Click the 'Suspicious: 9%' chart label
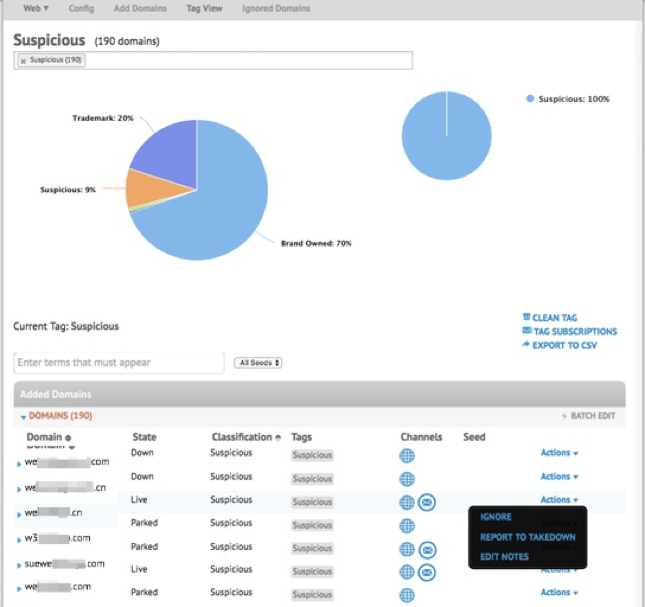Viewport: 645px width, 607px height. point(68,190)
